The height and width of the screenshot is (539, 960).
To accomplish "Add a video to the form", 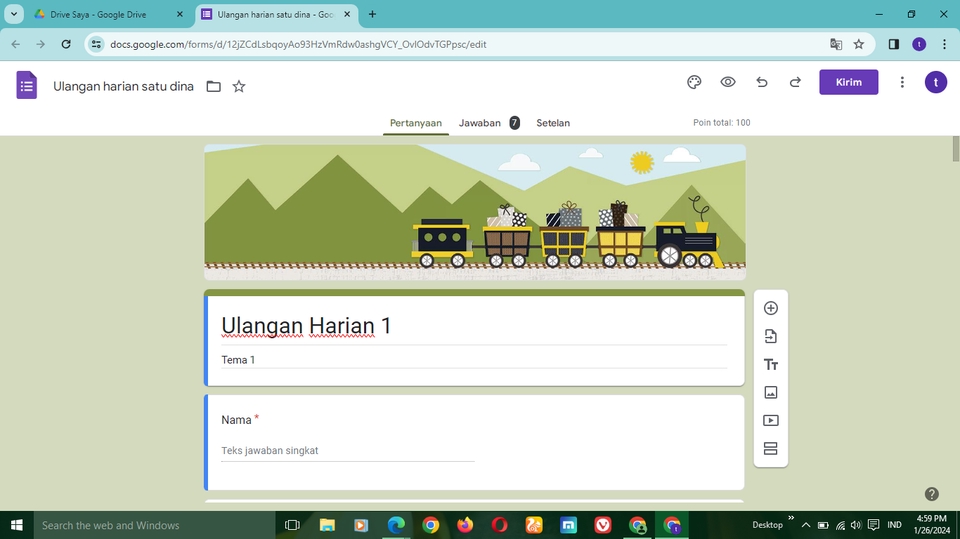I will tap(771, 421).
